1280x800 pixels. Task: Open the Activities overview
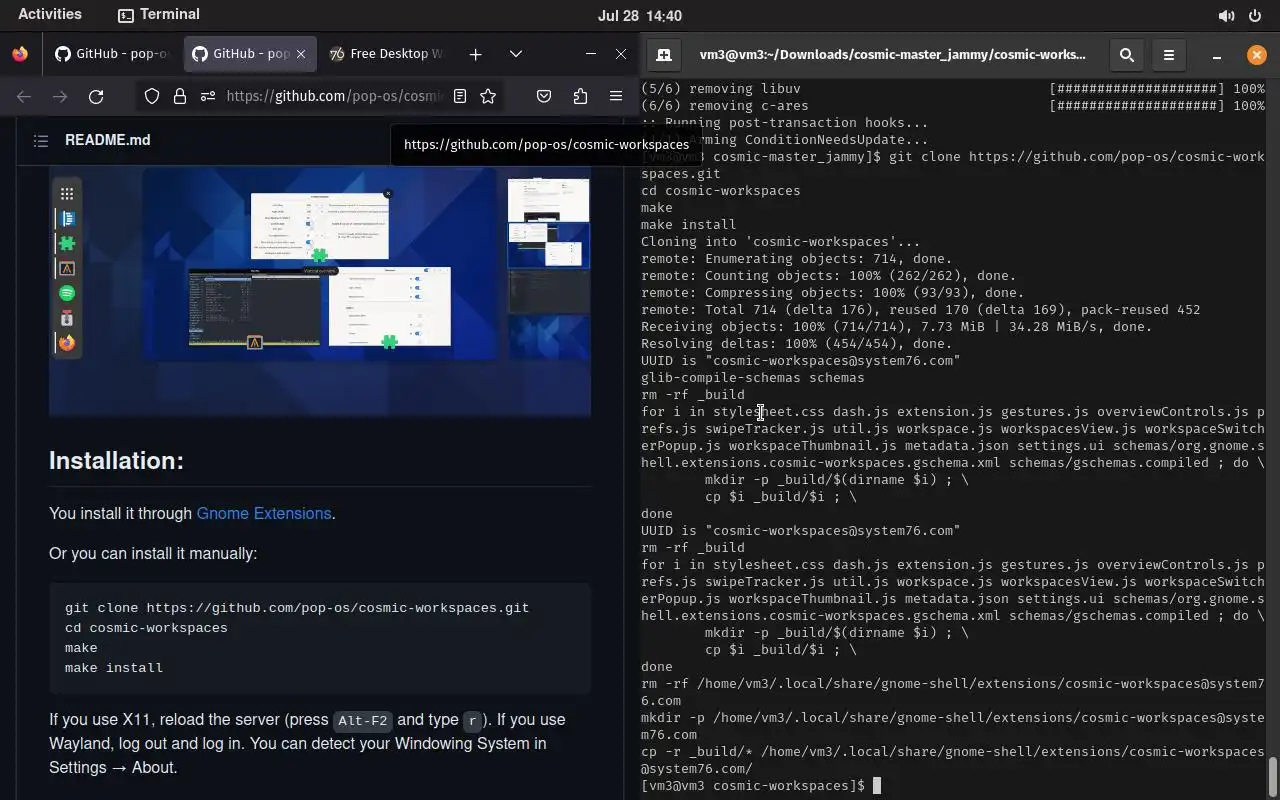[50, 14]
